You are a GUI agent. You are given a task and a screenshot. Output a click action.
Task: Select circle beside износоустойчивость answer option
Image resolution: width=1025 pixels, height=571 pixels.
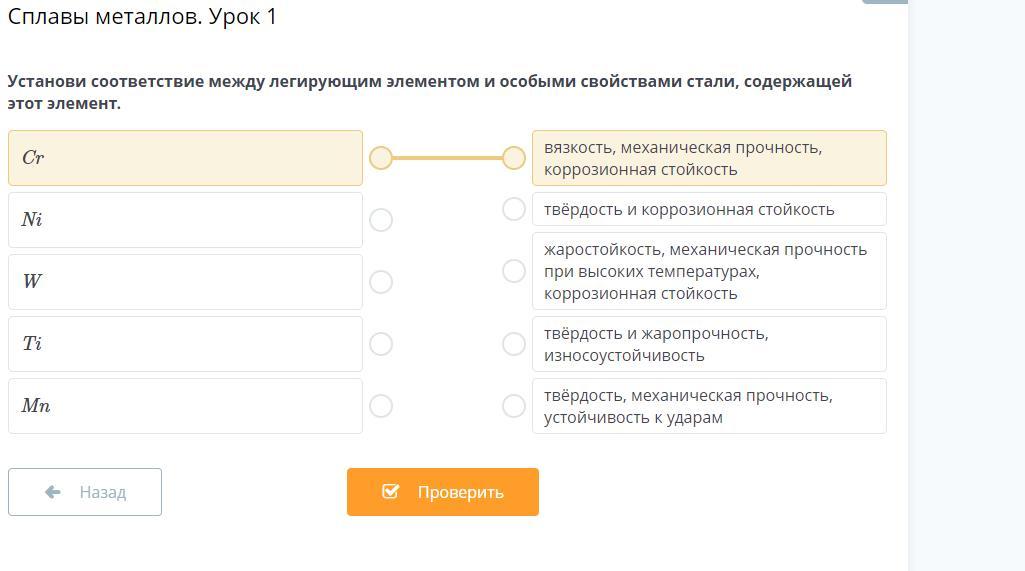pyautogui.click(x=514, y=344)
